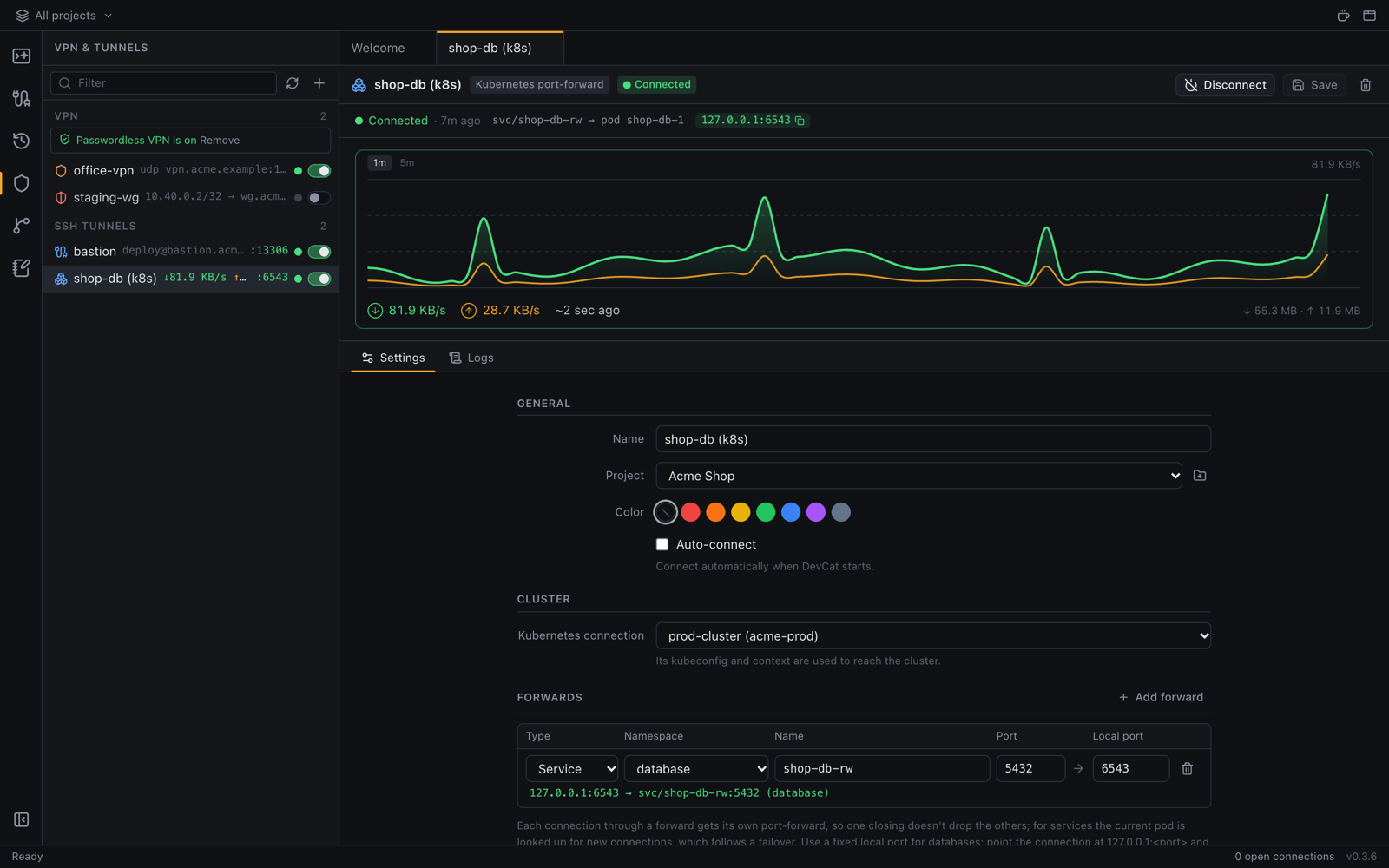Open the forward Type dropdown set to Service
The image size is (1389, 868).
[x=572, y=769]
